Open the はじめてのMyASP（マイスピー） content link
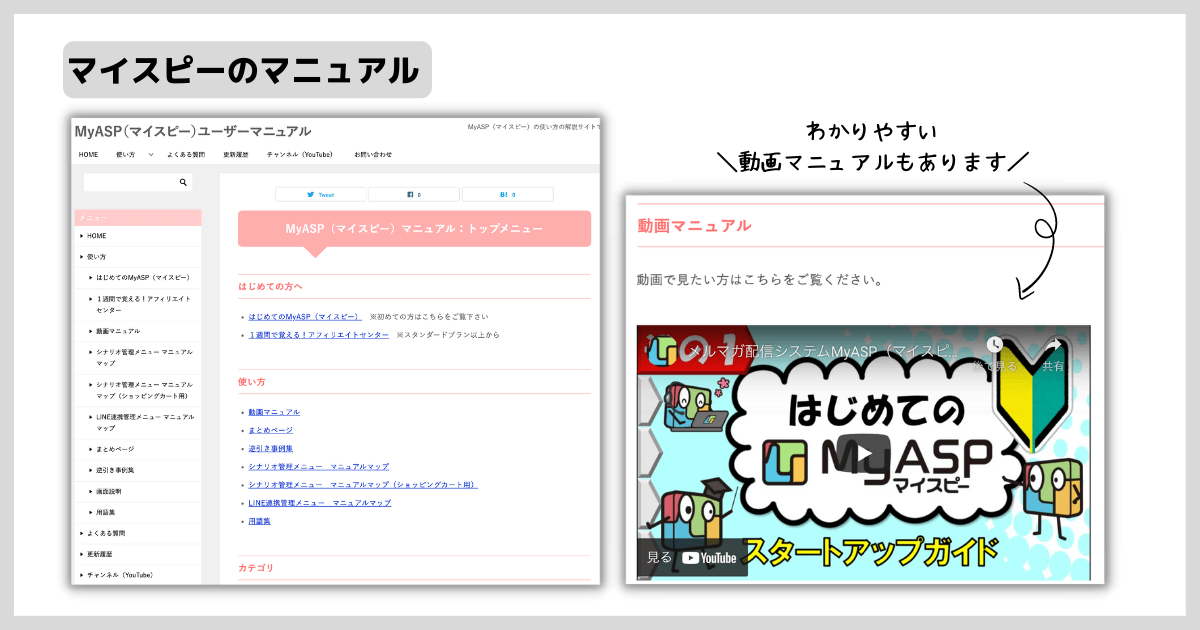This screenshot has width=1200, height=630. point(305,316)
